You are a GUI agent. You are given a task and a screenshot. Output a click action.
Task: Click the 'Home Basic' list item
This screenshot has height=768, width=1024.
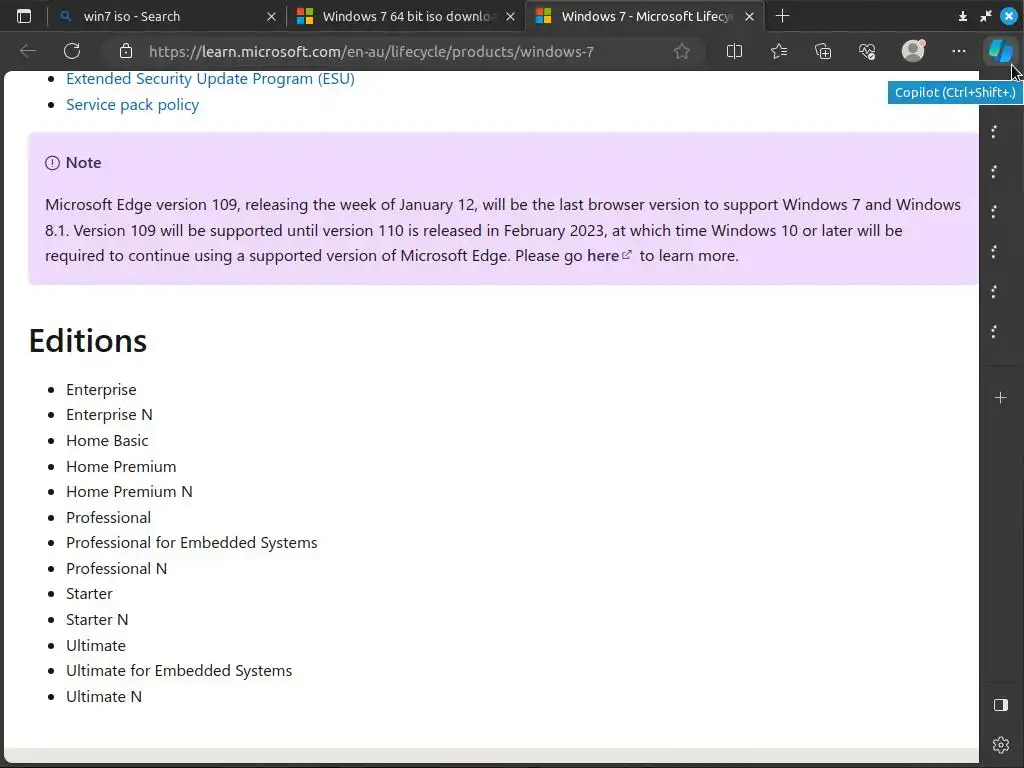point(107,441)
